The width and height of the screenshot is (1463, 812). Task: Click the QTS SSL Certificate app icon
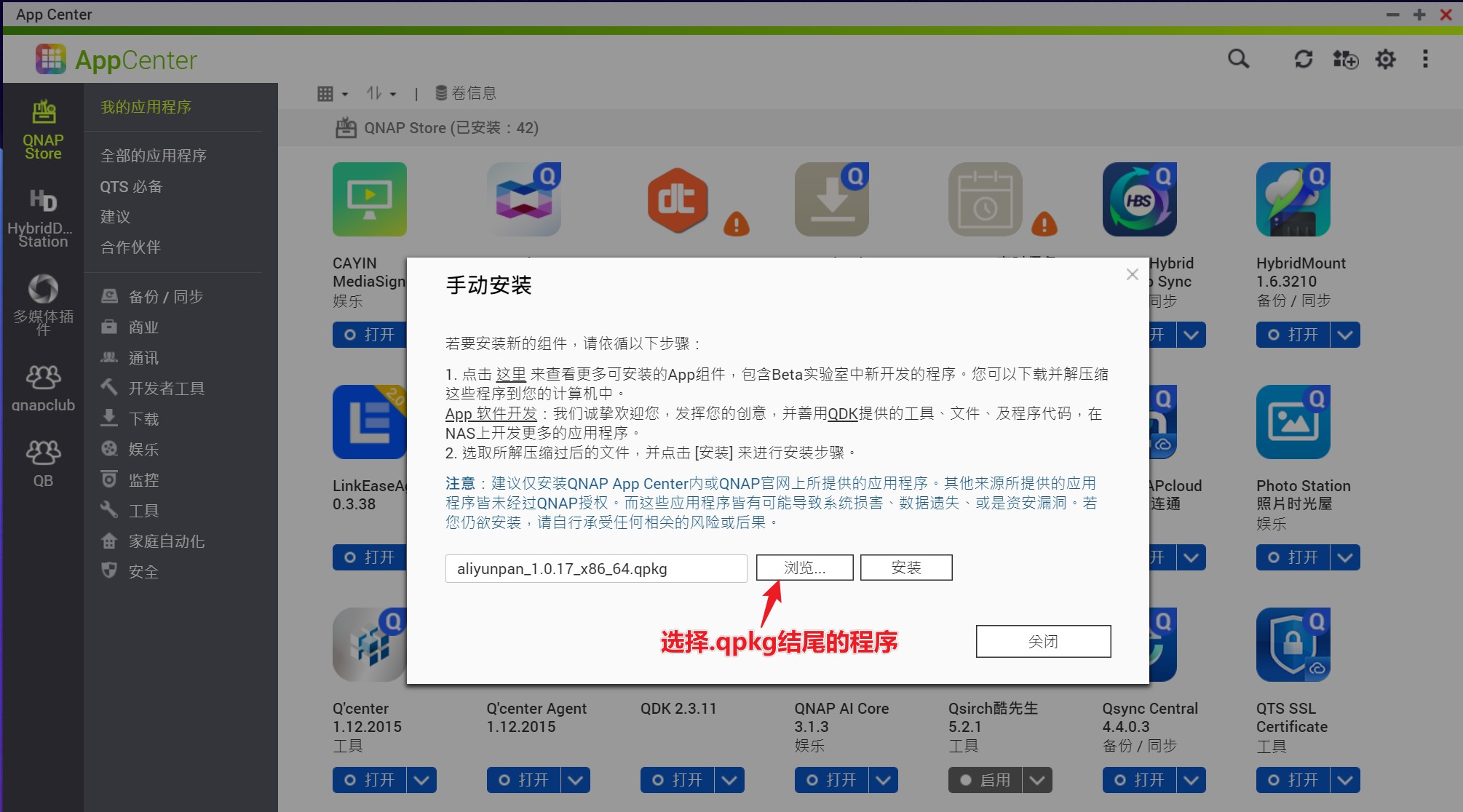pos(1293,645)
